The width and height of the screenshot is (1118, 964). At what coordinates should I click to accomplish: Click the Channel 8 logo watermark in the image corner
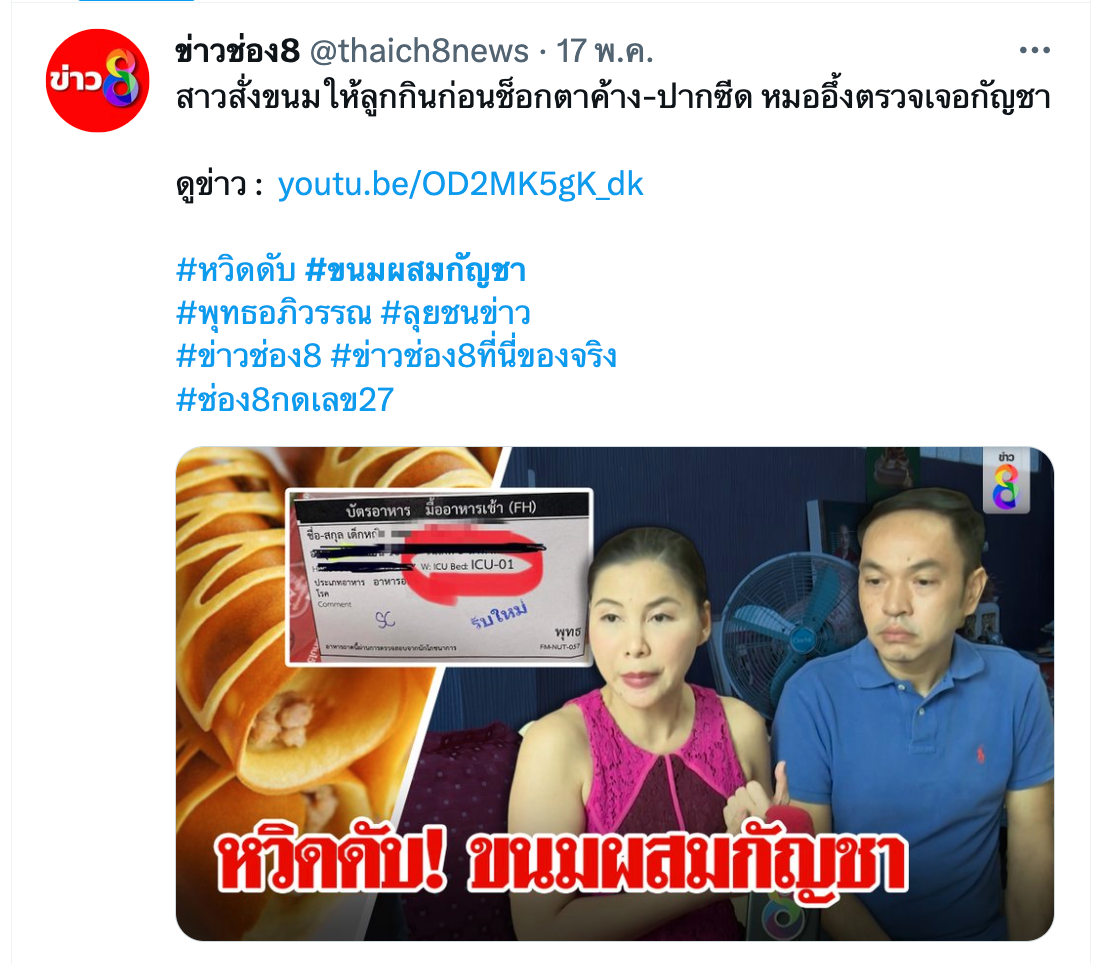click(x=1005, y=481)
